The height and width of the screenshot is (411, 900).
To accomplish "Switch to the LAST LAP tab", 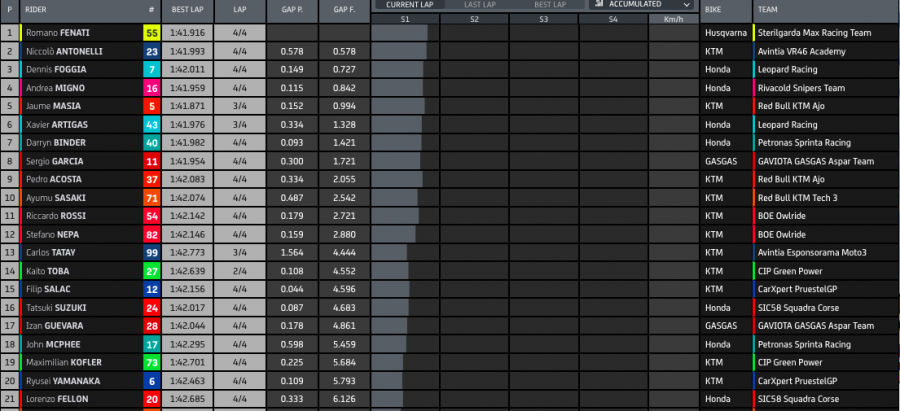I will [x=483, y=5].
